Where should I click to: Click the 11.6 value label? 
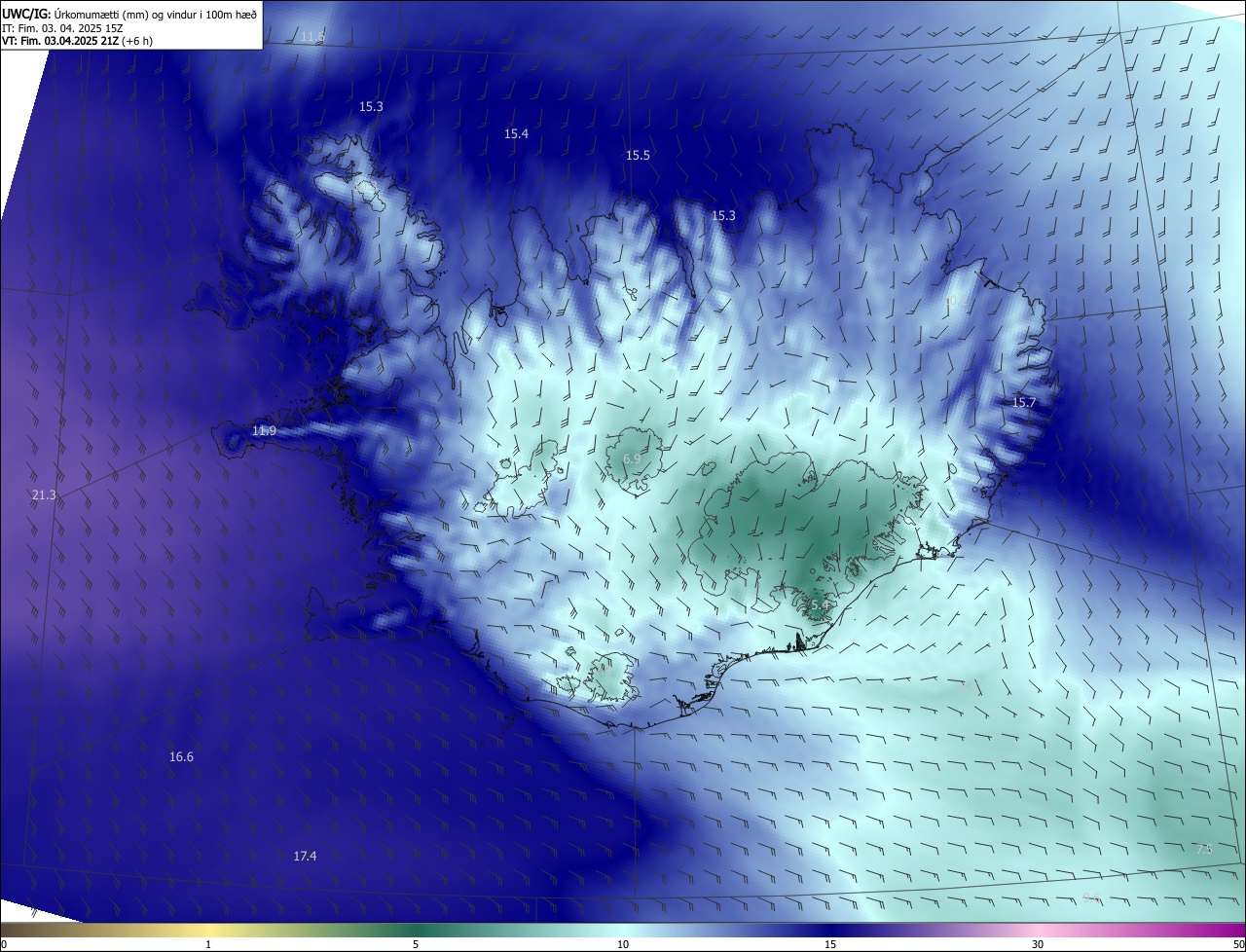(312, 37)
